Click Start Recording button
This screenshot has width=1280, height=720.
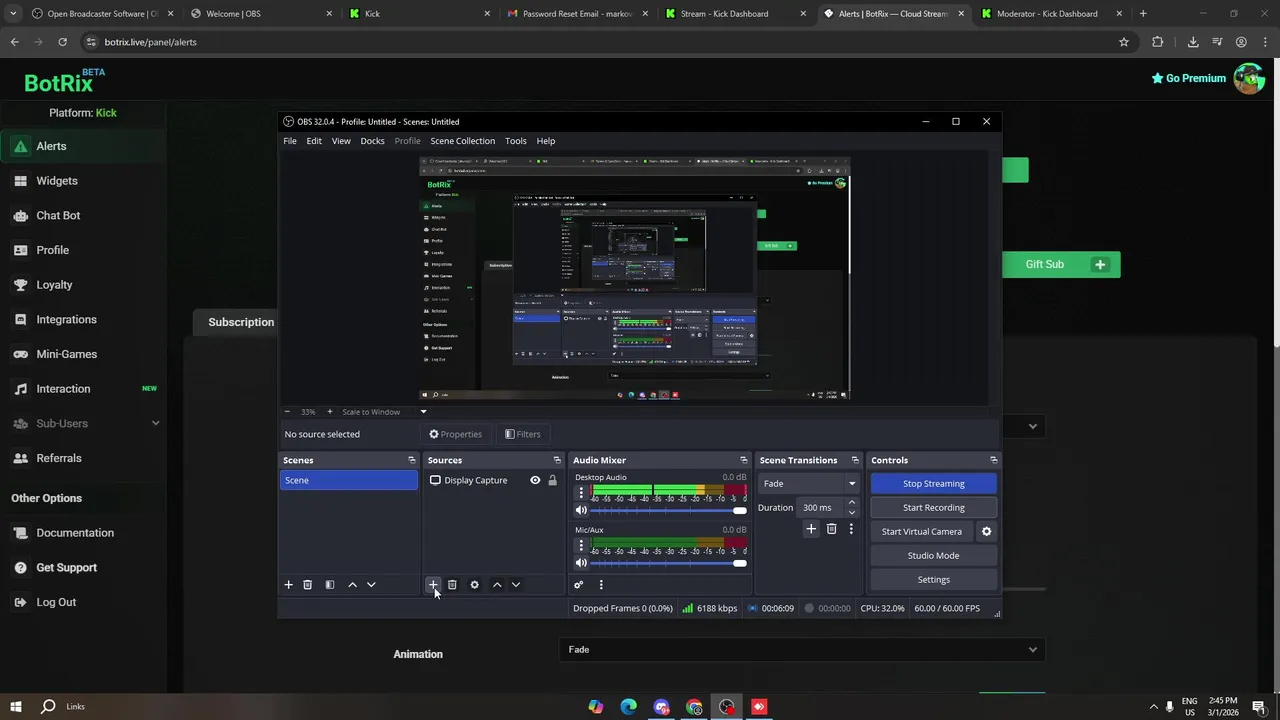point(933,508)
